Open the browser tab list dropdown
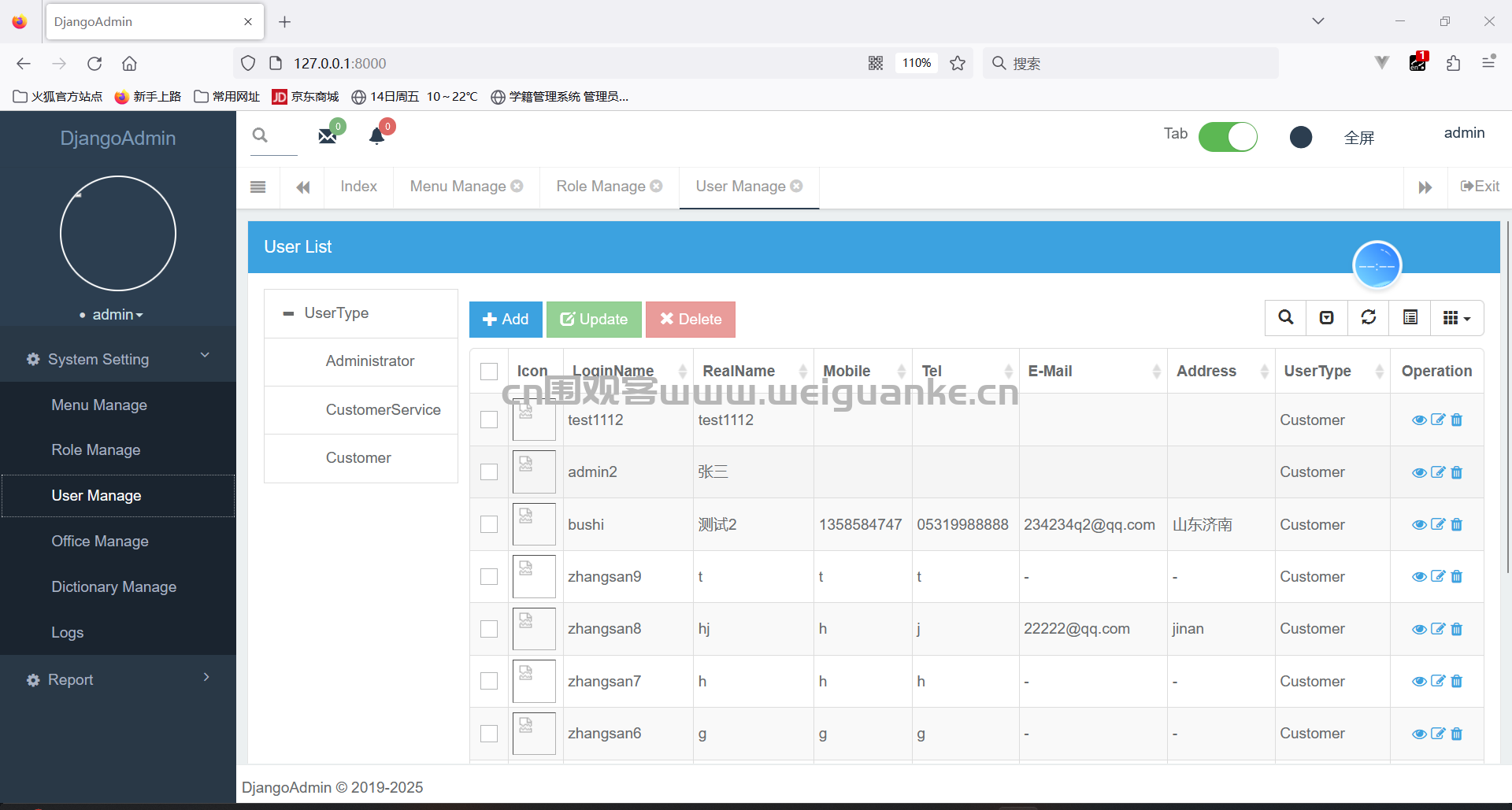1512x810 pixels. (1318, 21)
